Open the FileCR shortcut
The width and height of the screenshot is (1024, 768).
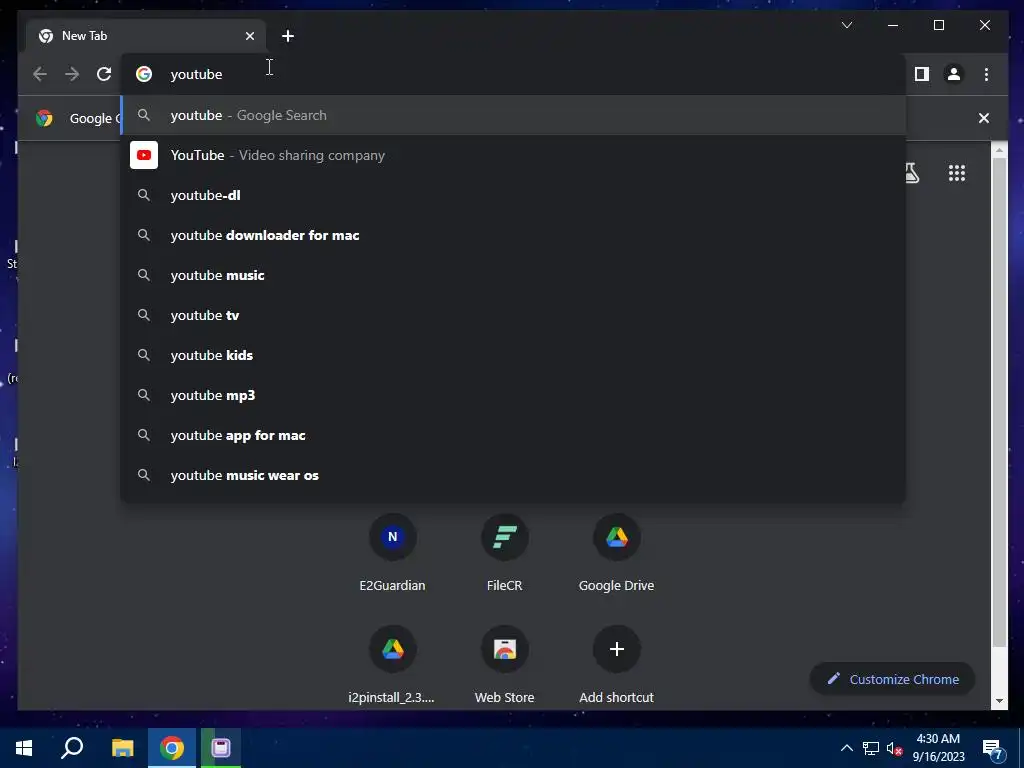pyautogui.click(x=504, y=554)
